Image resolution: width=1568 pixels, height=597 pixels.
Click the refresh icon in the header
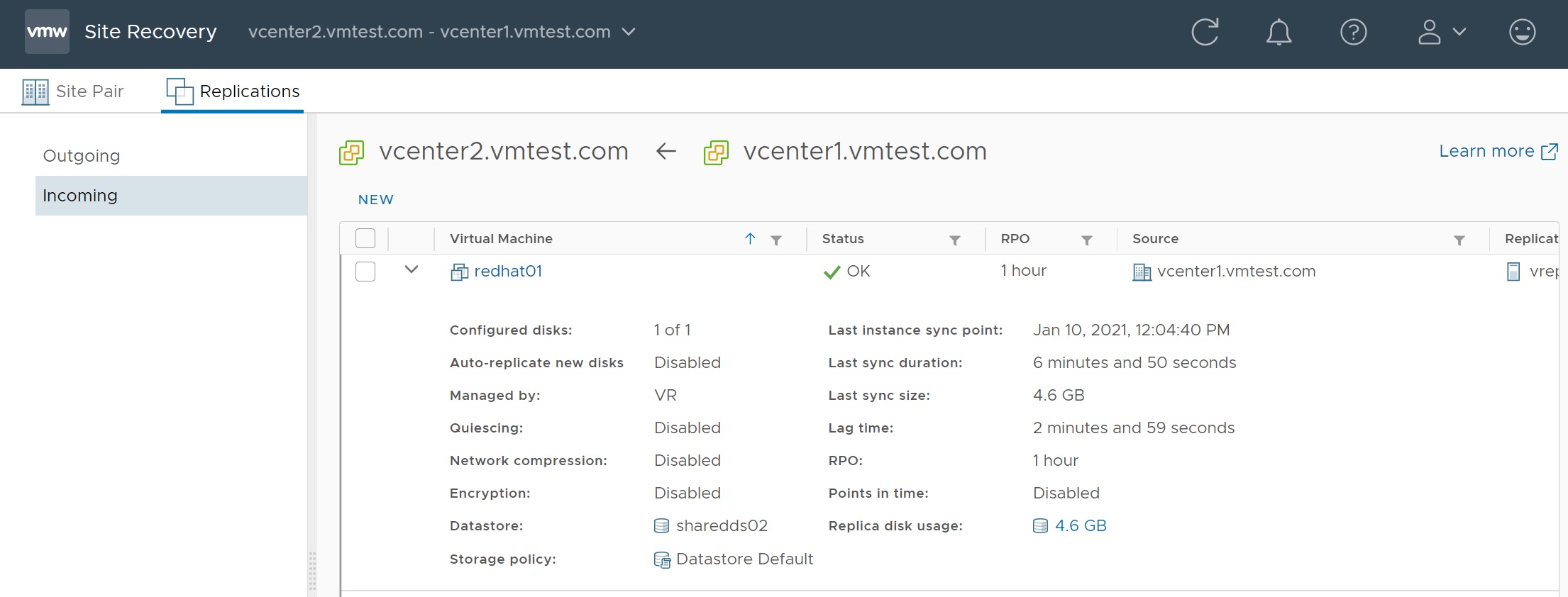point(1205,32)
